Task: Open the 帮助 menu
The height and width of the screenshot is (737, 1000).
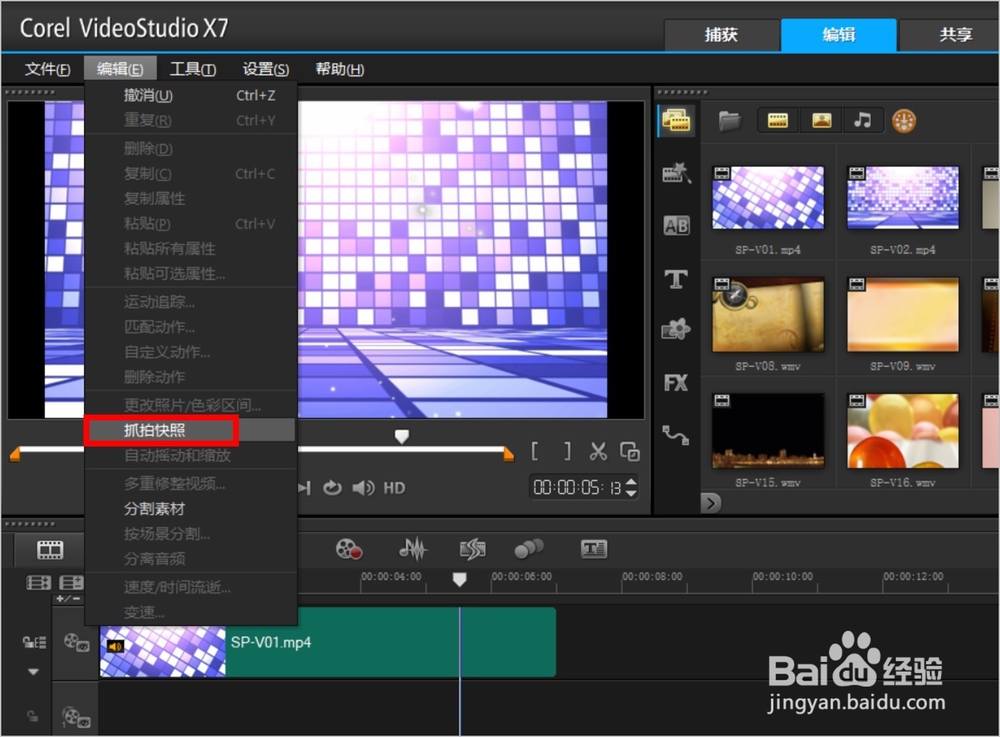Action: click(x=339, y=69)
